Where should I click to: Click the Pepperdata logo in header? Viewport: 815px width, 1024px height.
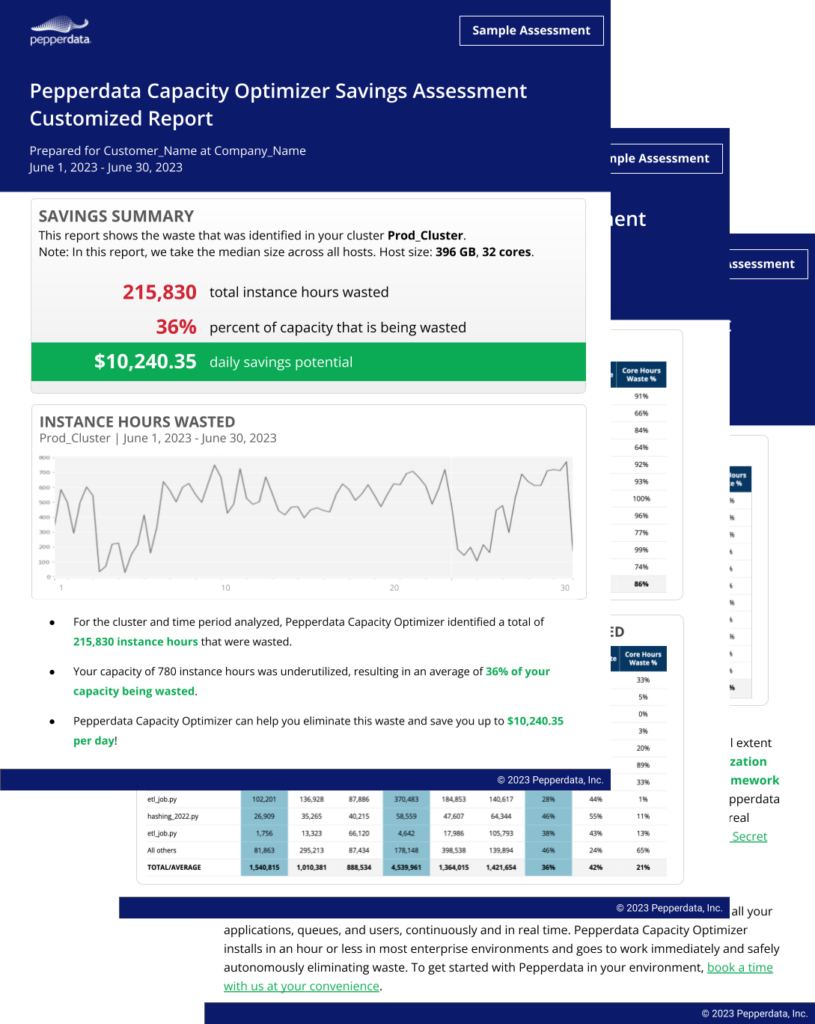click(x=61, y=30)
